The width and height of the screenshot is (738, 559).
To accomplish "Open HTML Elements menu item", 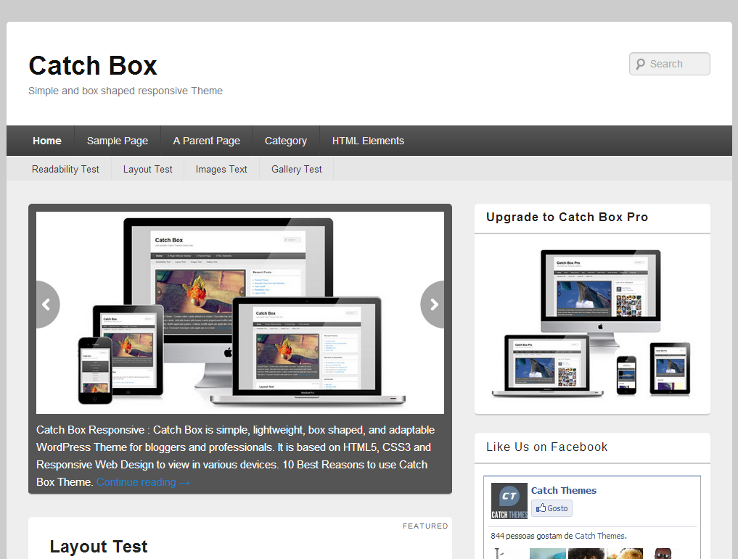I will (368, 141).
